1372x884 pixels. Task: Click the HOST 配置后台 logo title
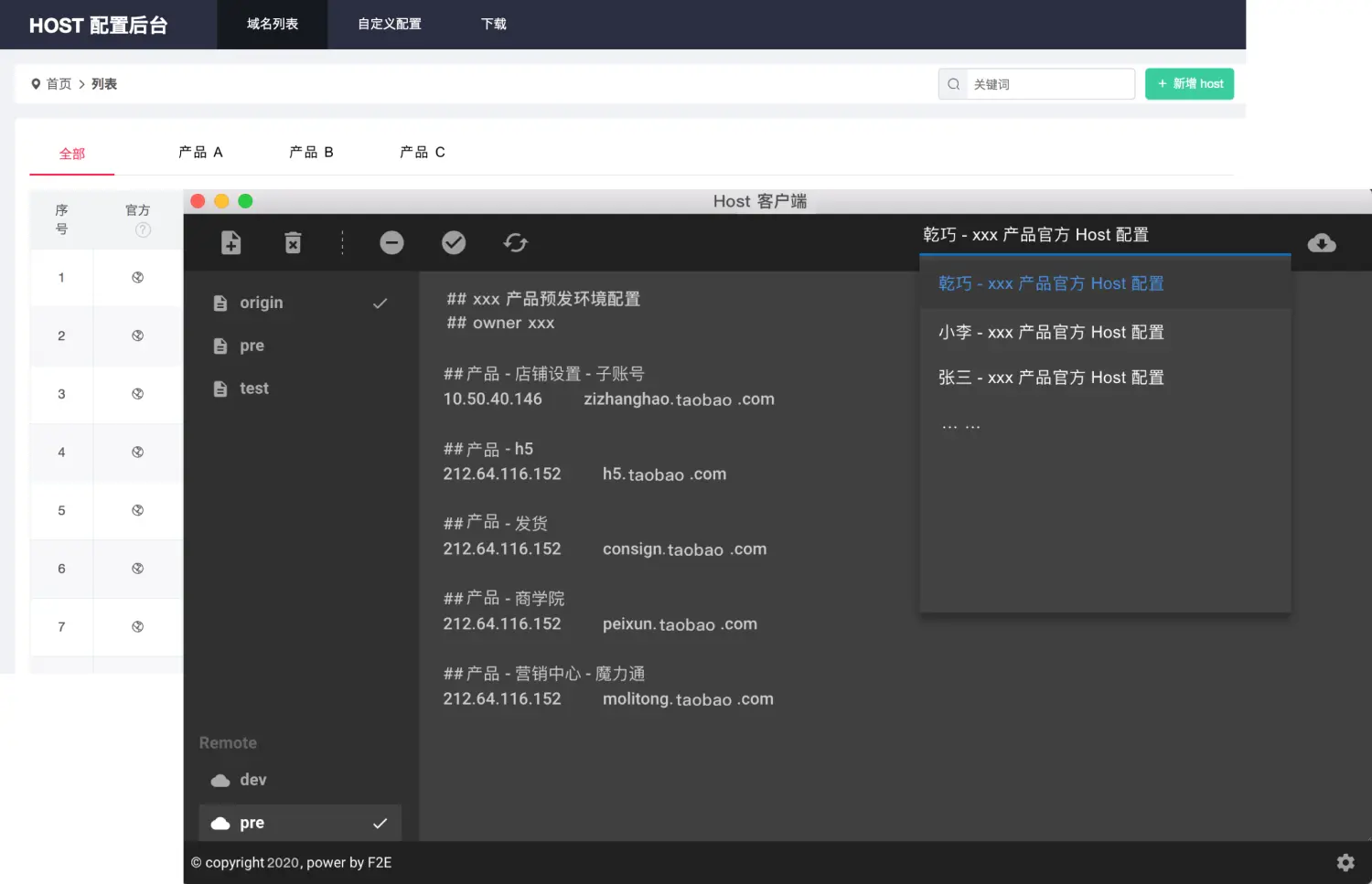click(98, 26)
